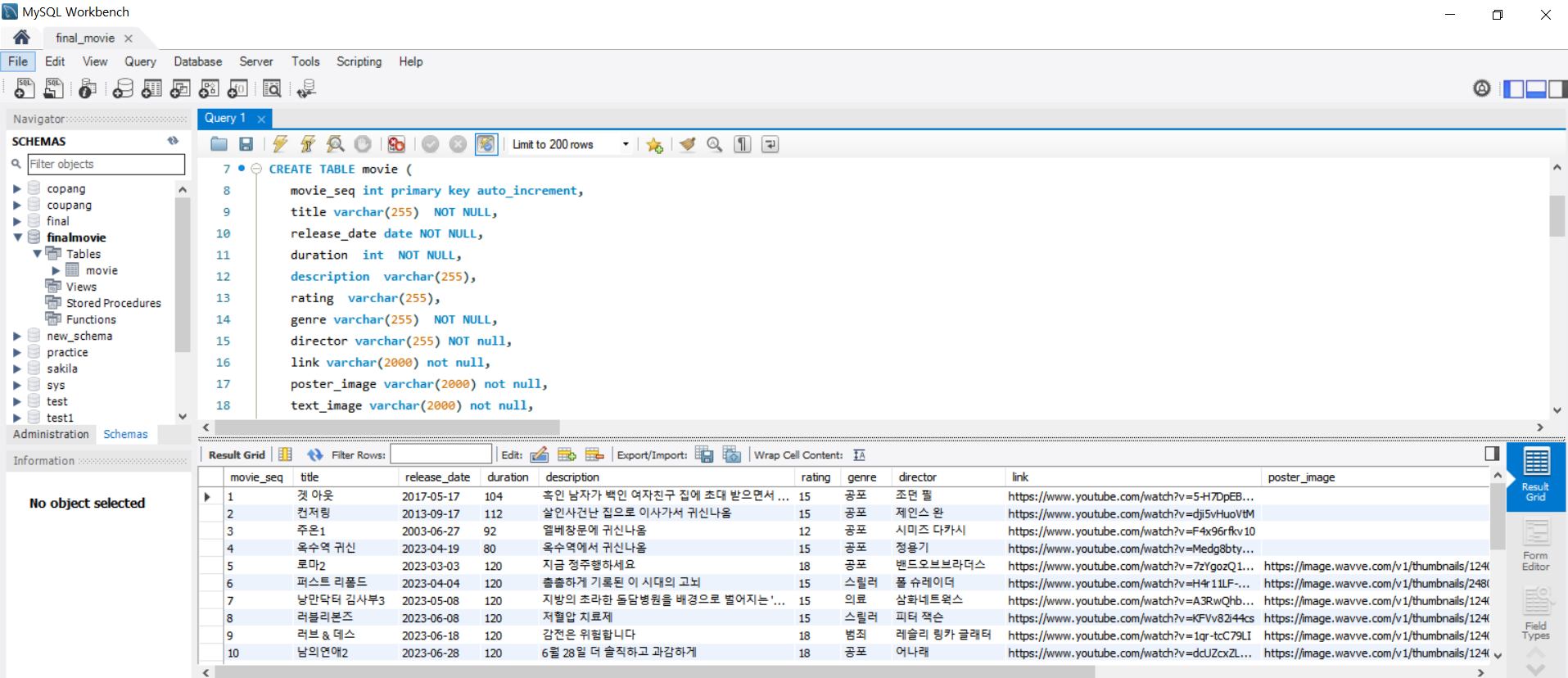Toggle continue-on-error execution option
Viewport: 1568px width, 678px height.
396,144
